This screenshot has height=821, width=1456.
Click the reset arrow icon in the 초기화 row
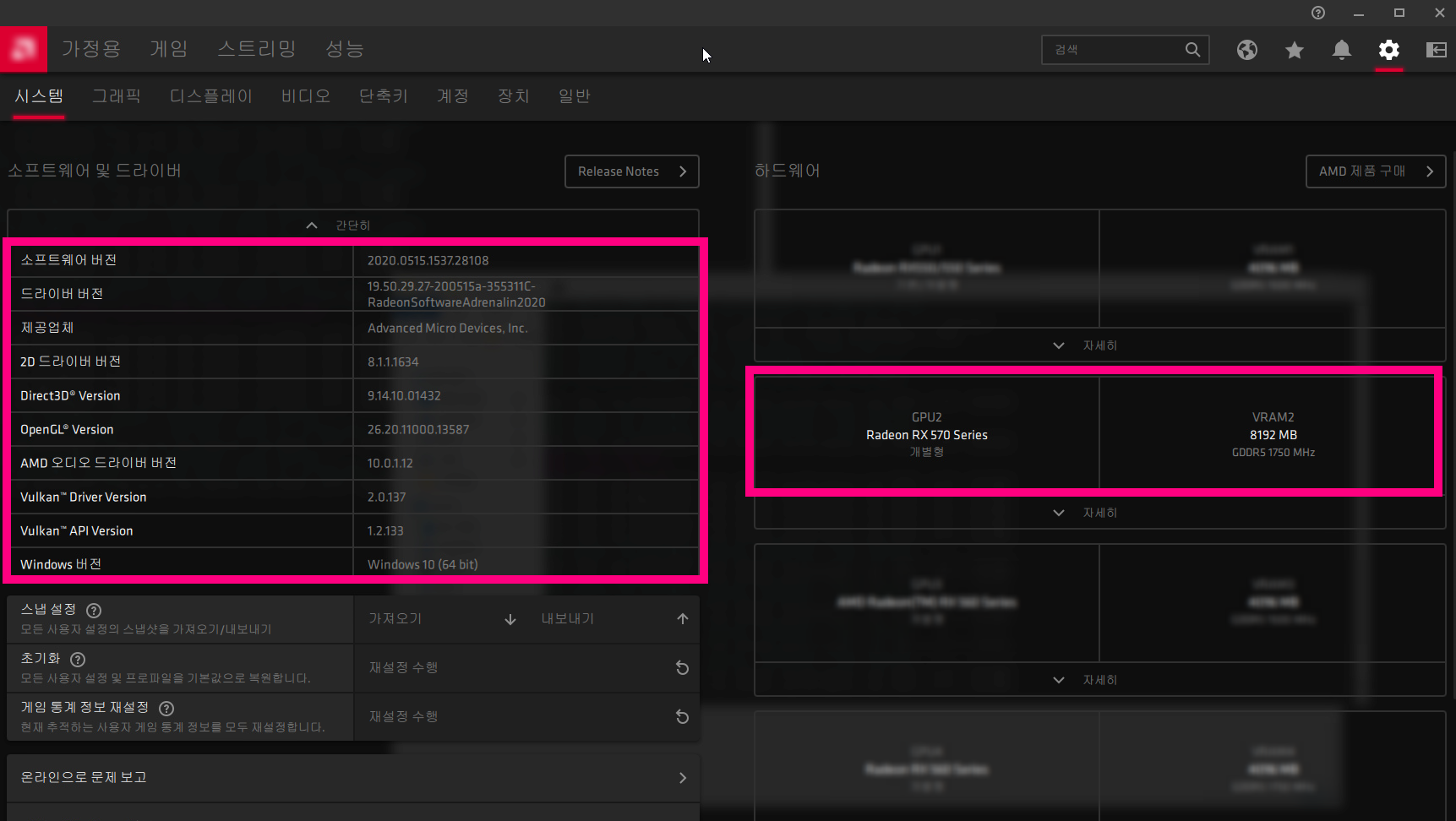point(682,668)
